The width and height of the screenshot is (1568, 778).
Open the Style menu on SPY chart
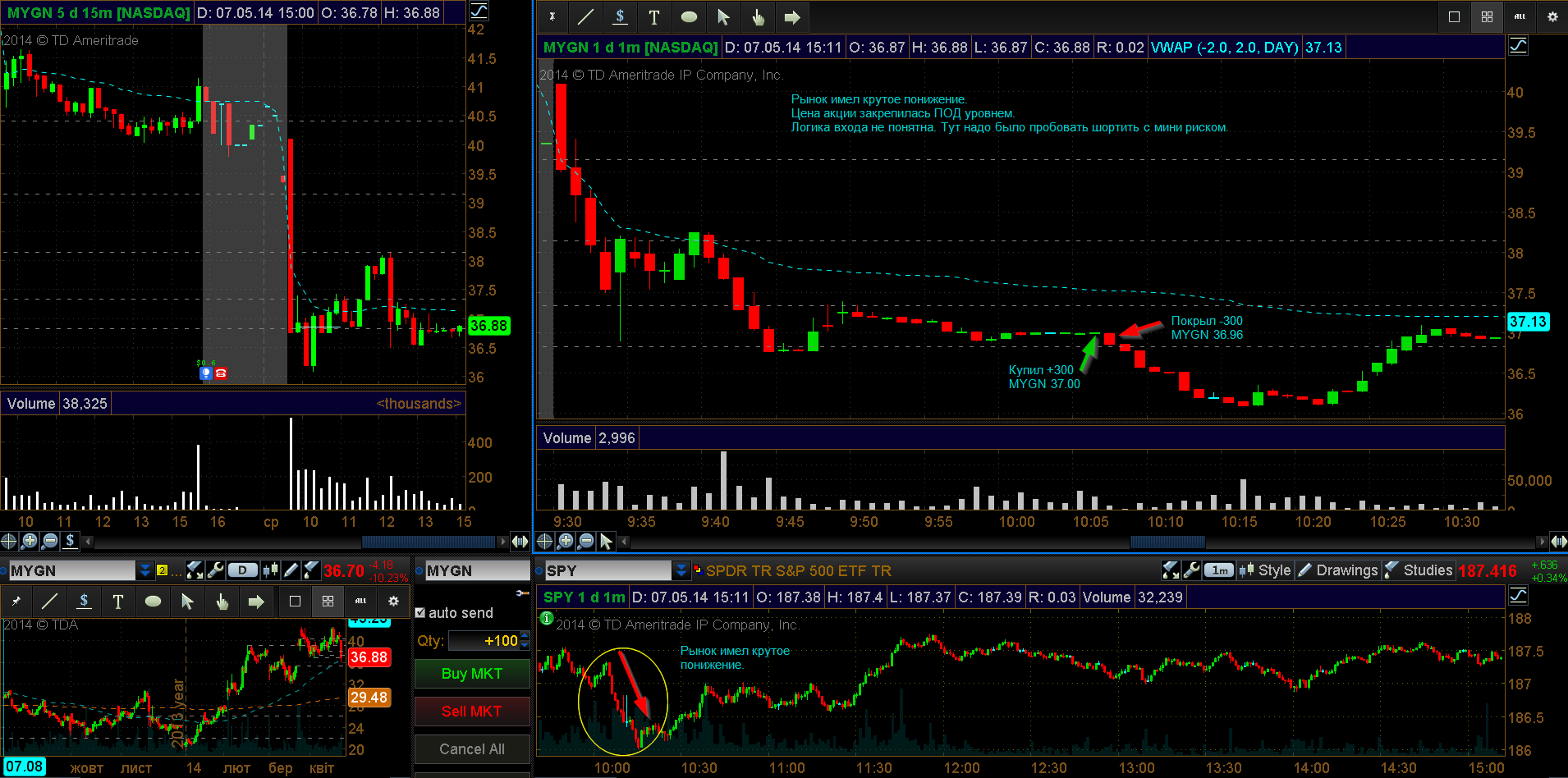[1265, 570]
